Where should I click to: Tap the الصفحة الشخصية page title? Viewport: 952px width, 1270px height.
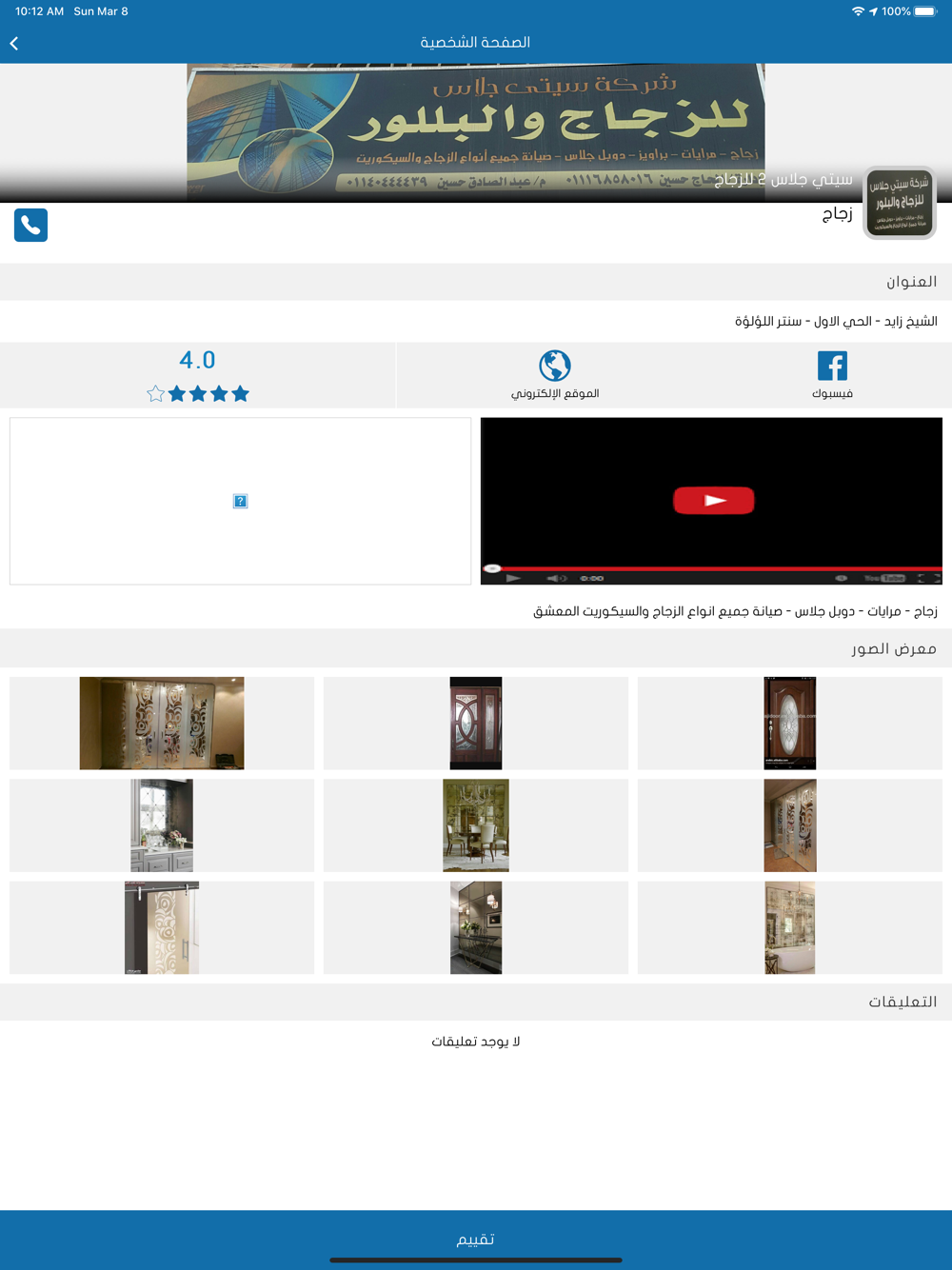[x=476, y=42]
